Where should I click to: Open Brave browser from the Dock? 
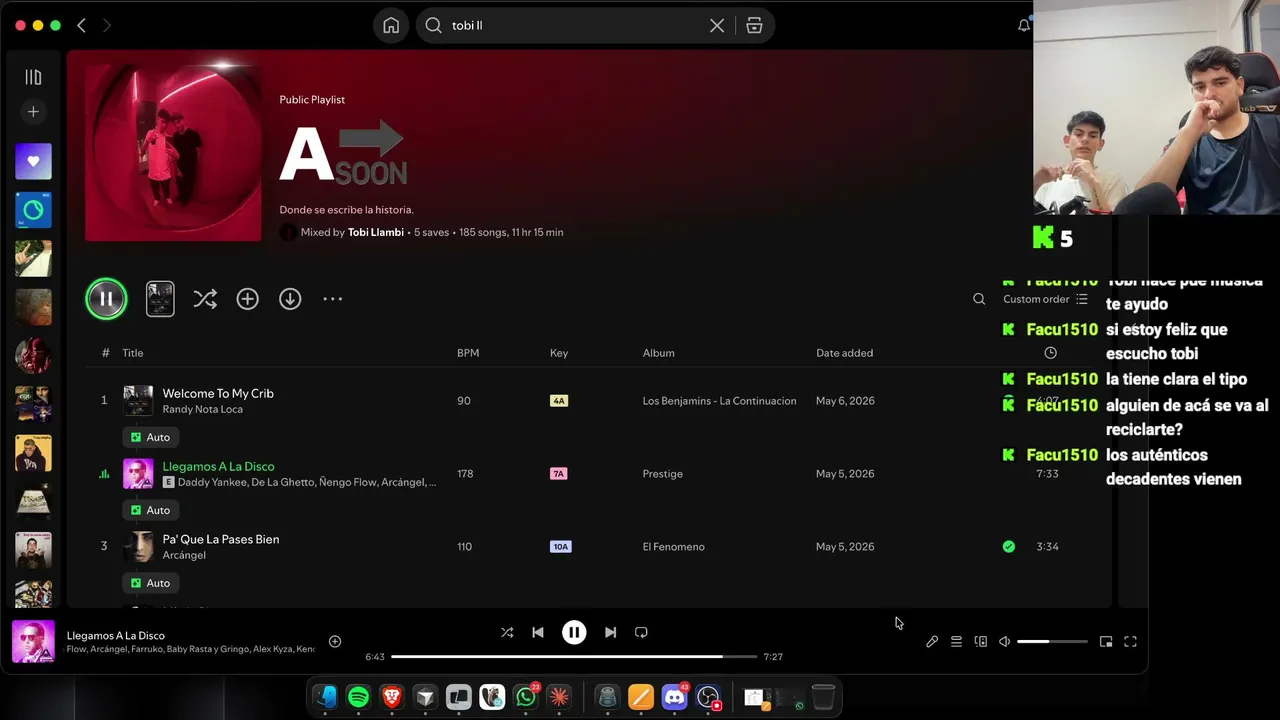point(392,697)
